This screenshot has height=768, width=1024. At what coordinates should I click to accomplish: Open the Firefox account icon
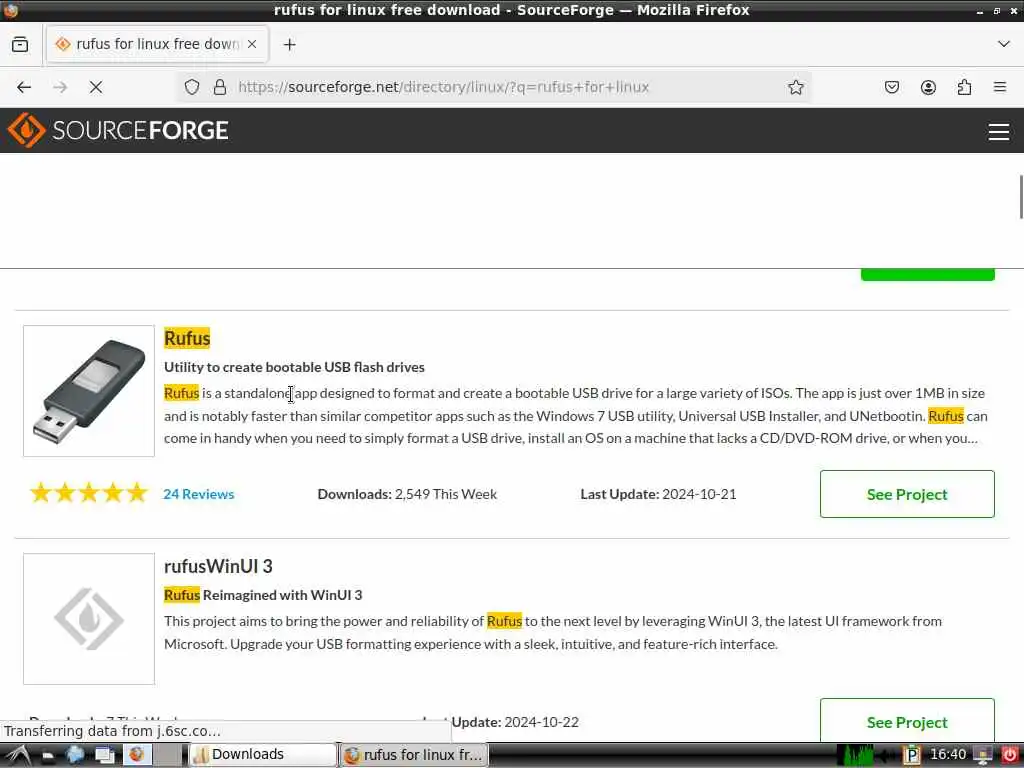click(928, 87)
